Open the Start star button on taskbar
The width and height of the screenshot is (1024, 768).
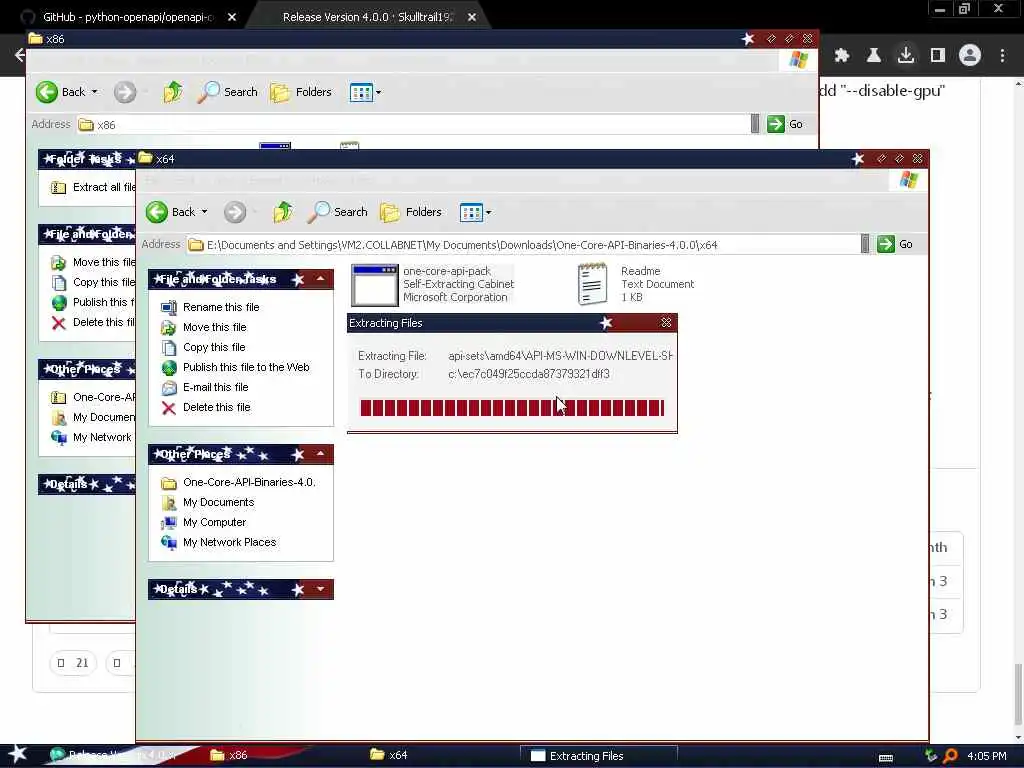point(18,755)
